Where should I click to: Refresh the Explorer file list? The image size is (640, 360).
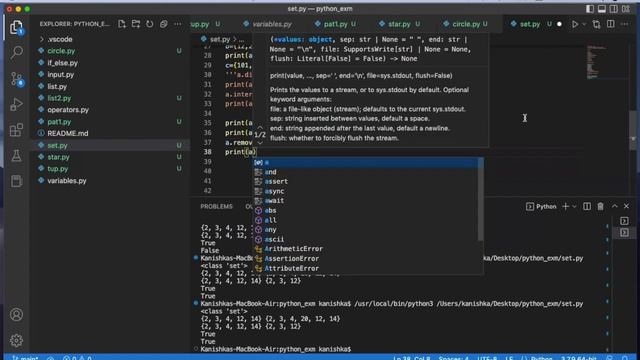[150, 24]
